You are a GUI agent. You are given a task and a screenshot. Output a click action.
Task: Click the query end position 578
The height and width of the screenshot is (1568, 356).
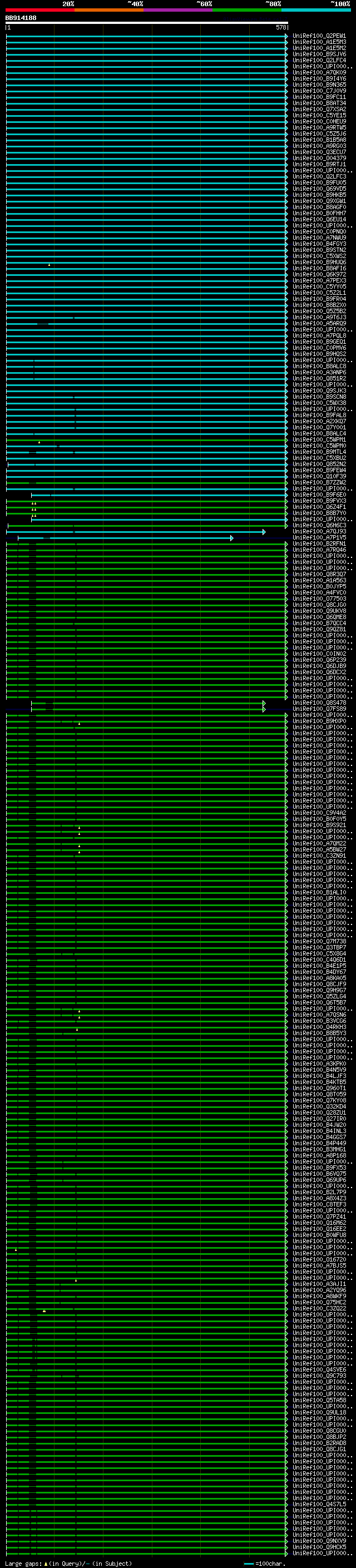pyautogui.click(x=280, y=27)
